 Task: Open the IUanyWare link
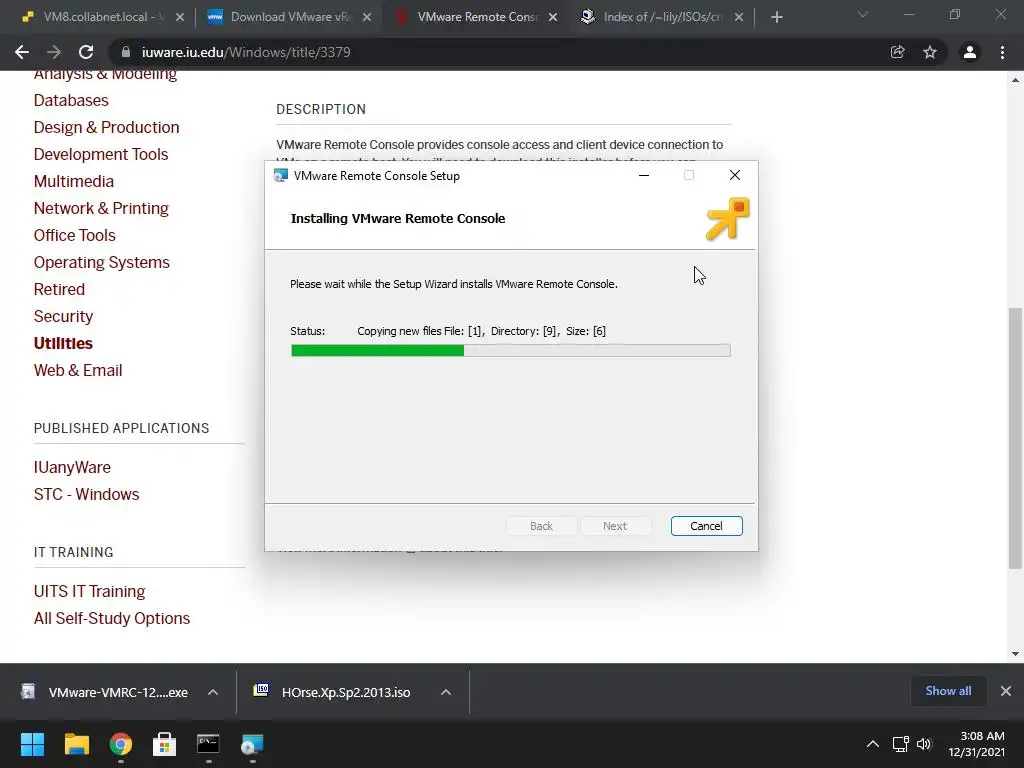tap(72, 467)
